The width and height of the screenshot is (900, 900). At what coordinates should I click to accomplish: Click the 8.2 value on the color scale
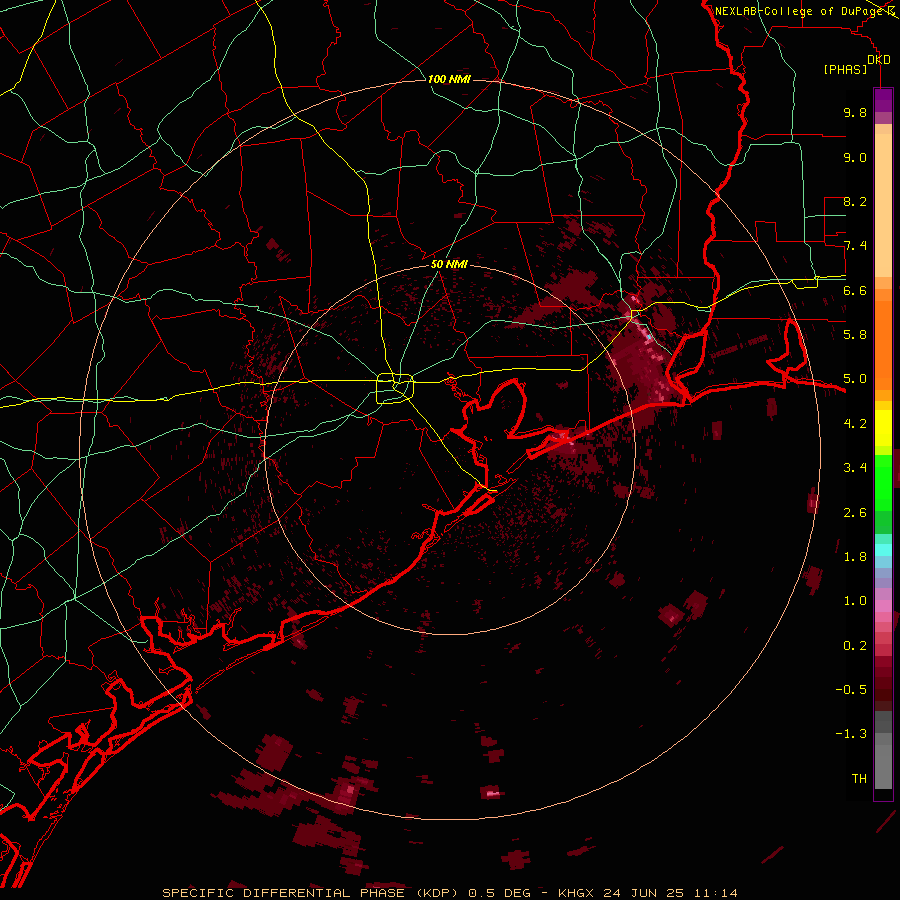pos(855,201)
